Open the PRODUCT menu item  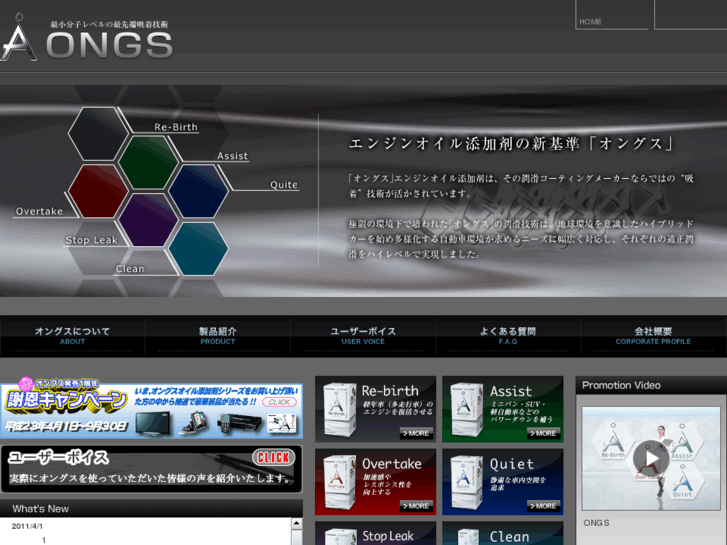tap(218, 336)
